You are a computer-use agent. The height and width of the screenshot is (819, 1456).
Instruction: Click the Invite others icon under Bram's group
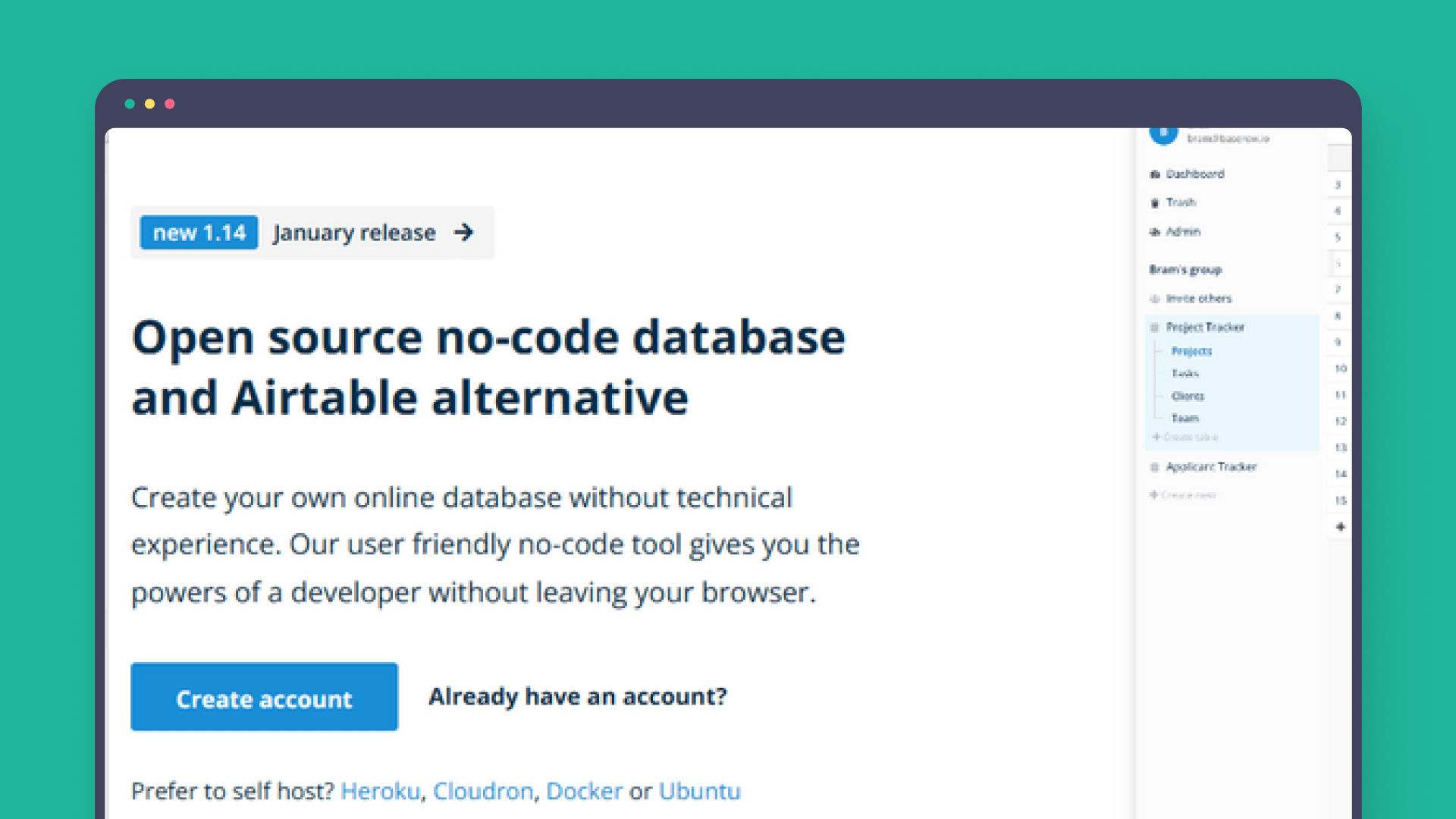(x=1154, y=299)
